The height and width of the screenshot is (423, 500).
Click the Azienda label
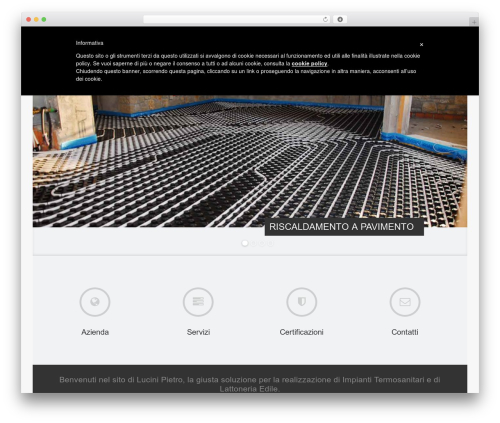pos(95,332)
